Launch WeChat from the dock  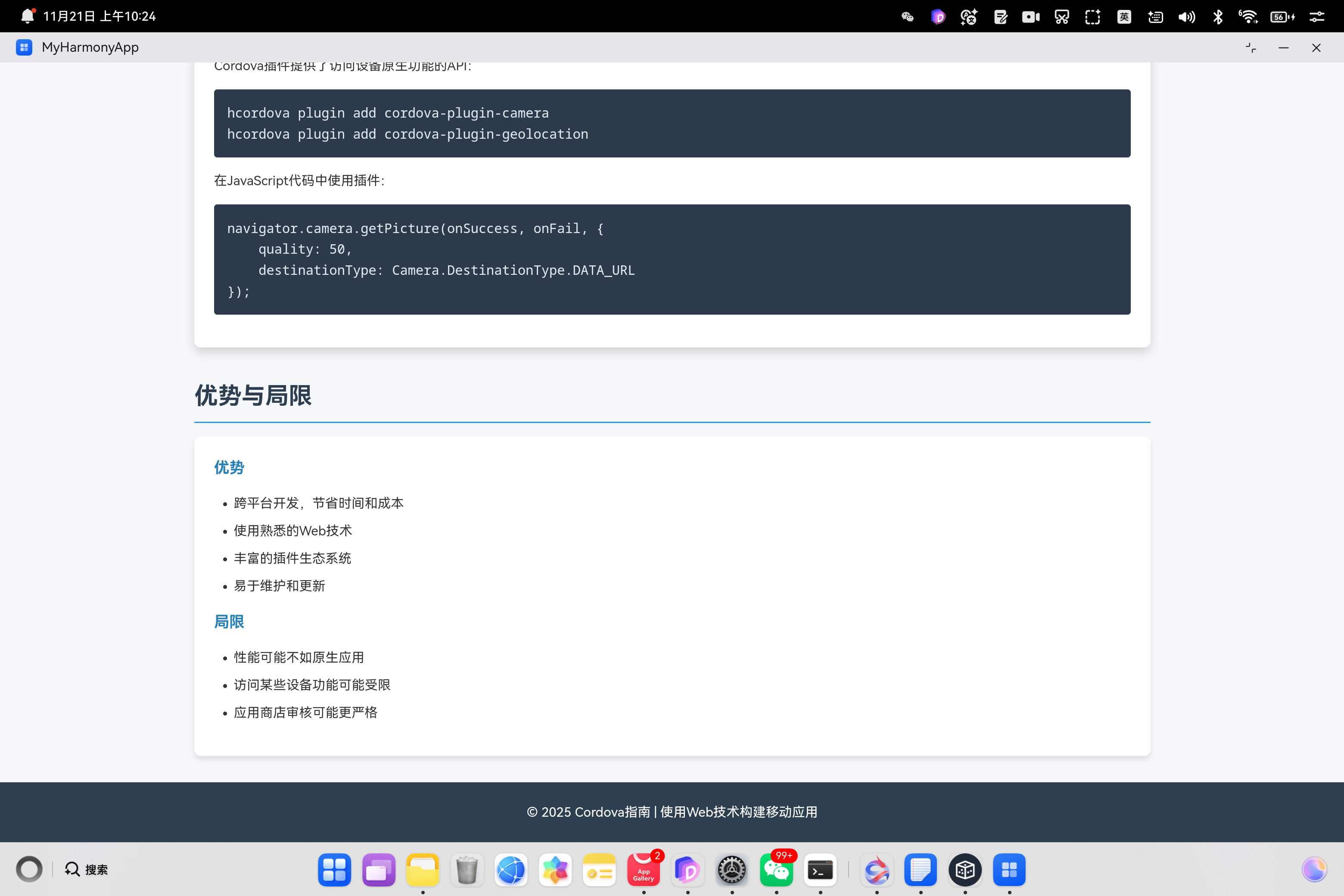point(776,869)
